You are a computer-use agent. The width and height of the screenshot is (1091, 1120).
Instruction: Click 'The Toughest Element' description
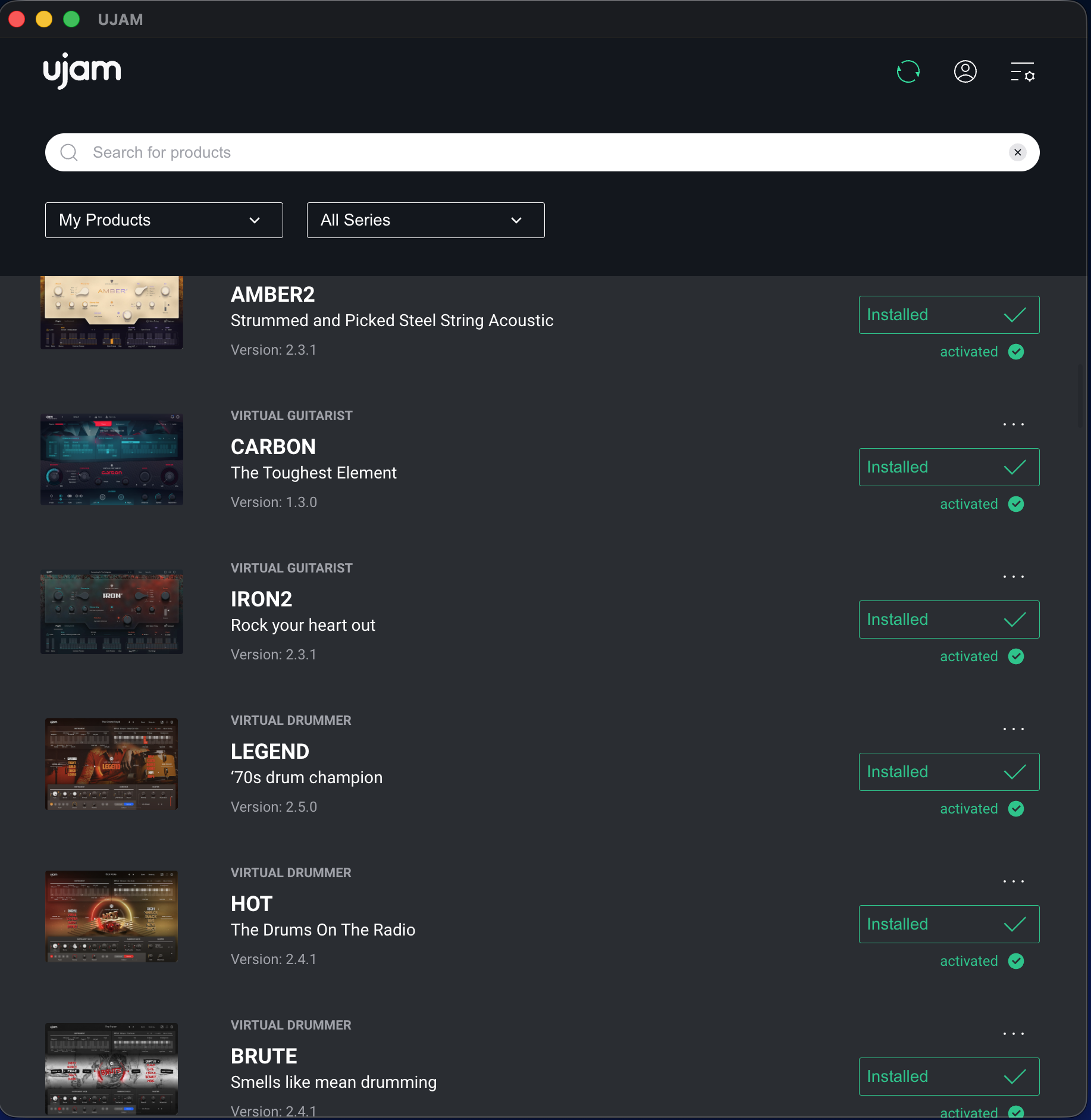pos(313,473)
